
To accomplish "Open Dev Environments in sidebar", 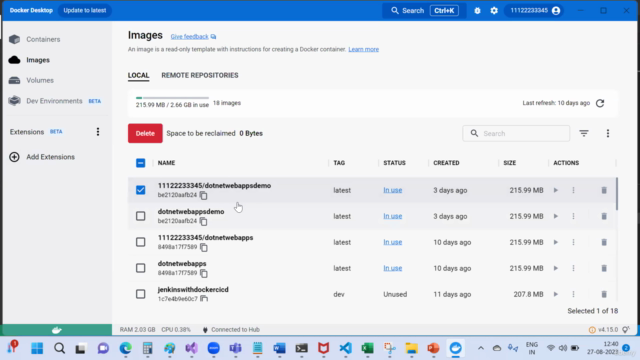I will coord(55,101).
